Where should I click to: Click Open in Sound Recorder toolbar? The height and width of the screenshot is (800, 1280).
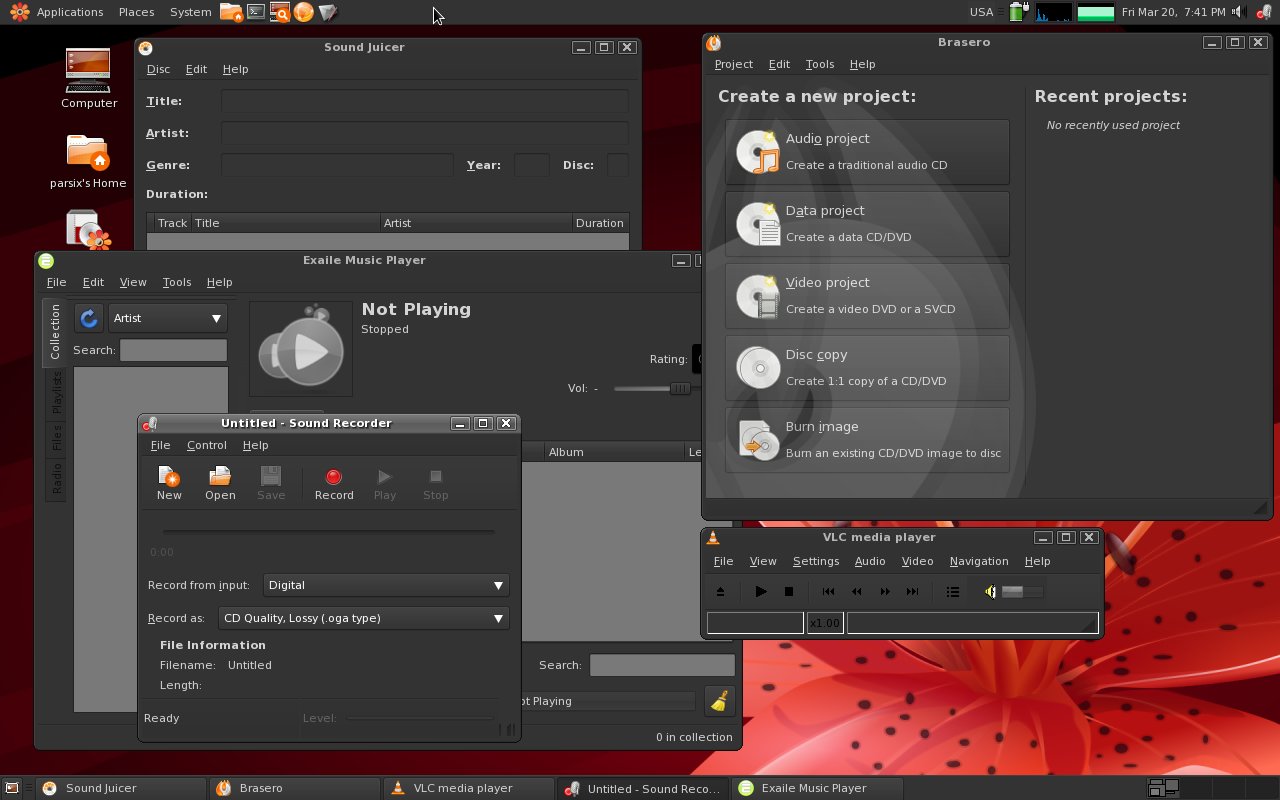click(220, 483)
